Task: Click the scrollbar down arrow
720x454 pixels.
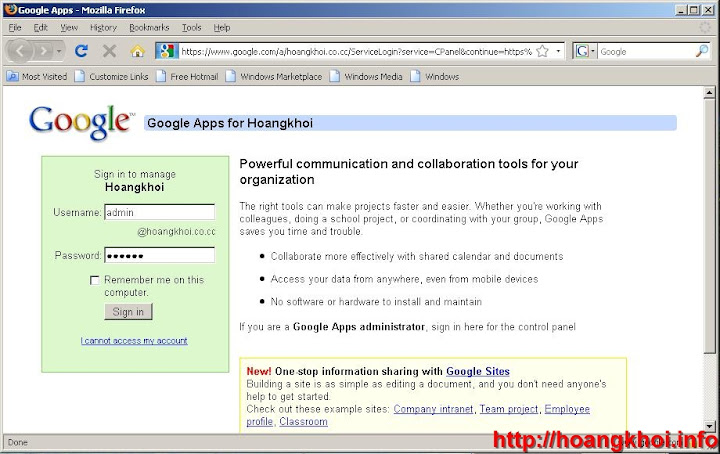Action: (709, 426)
